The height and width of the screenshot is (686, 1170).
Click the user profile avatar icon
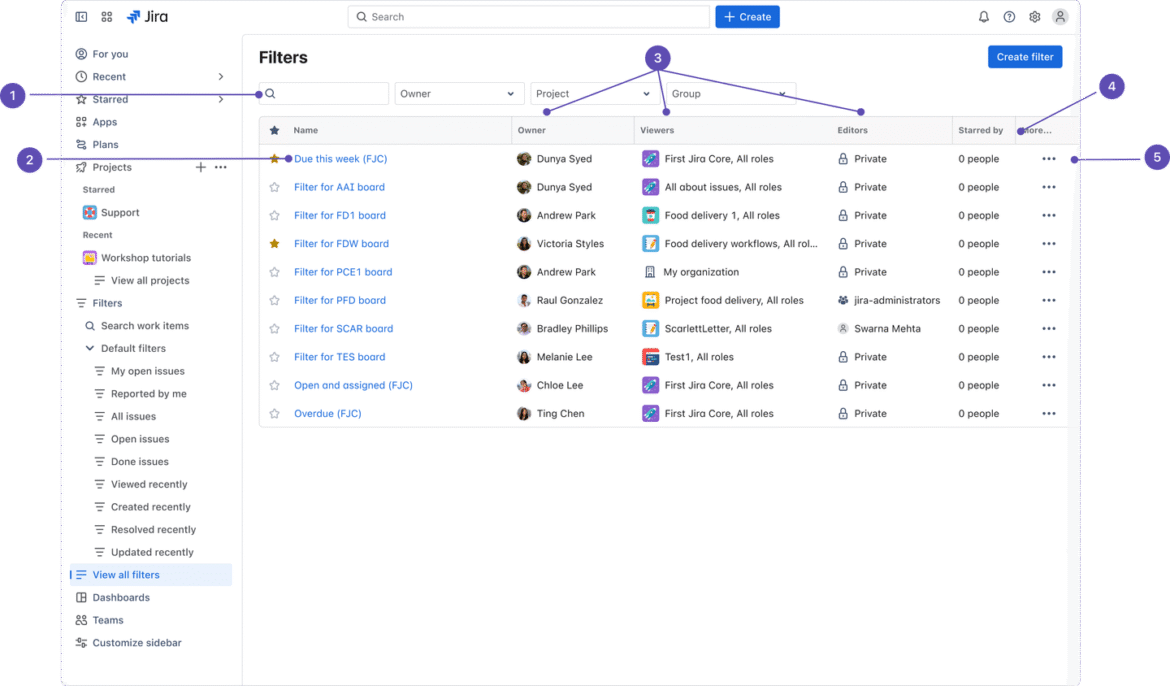pos(1060,17)
